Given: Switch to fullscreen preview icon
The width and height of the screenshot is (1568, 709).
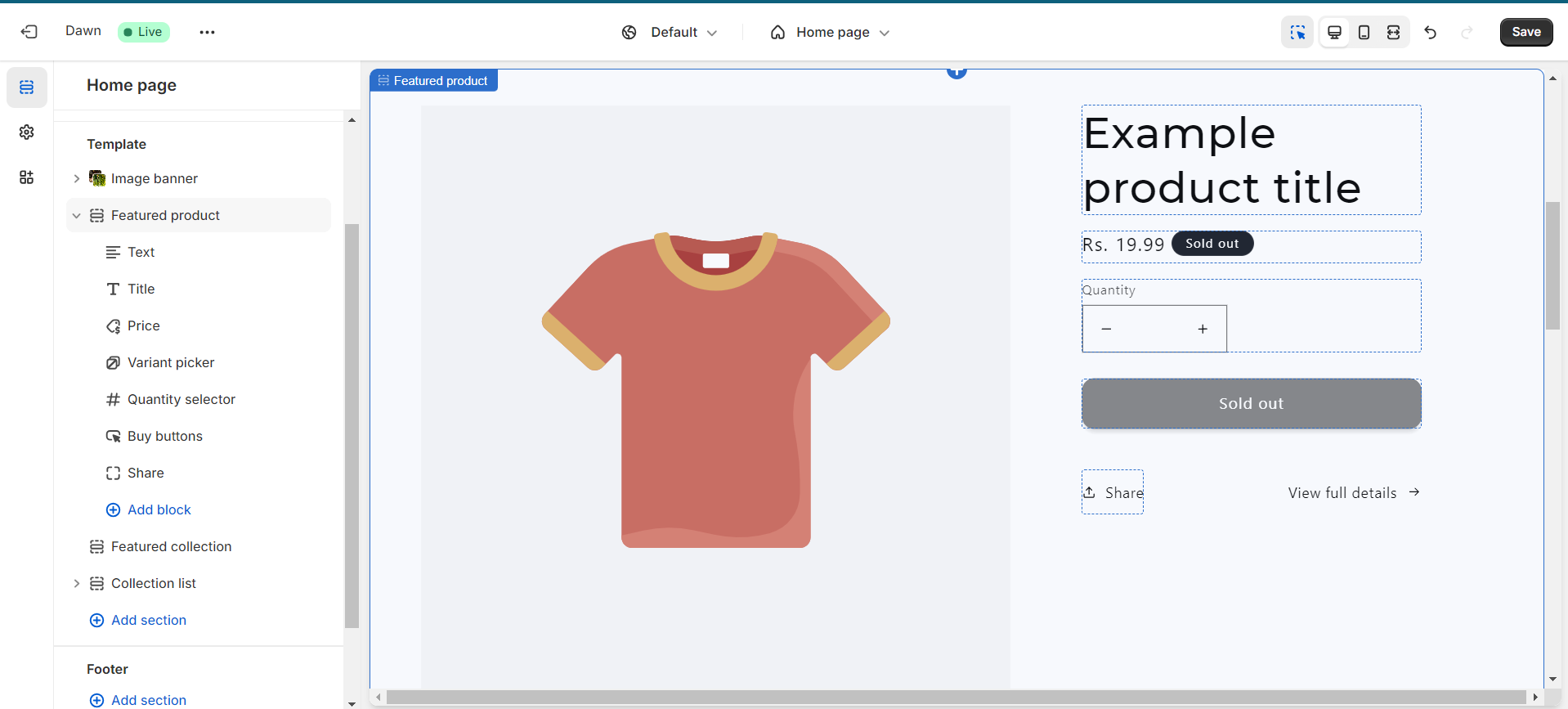Looking at the screenshot, I should [1393, 33].
